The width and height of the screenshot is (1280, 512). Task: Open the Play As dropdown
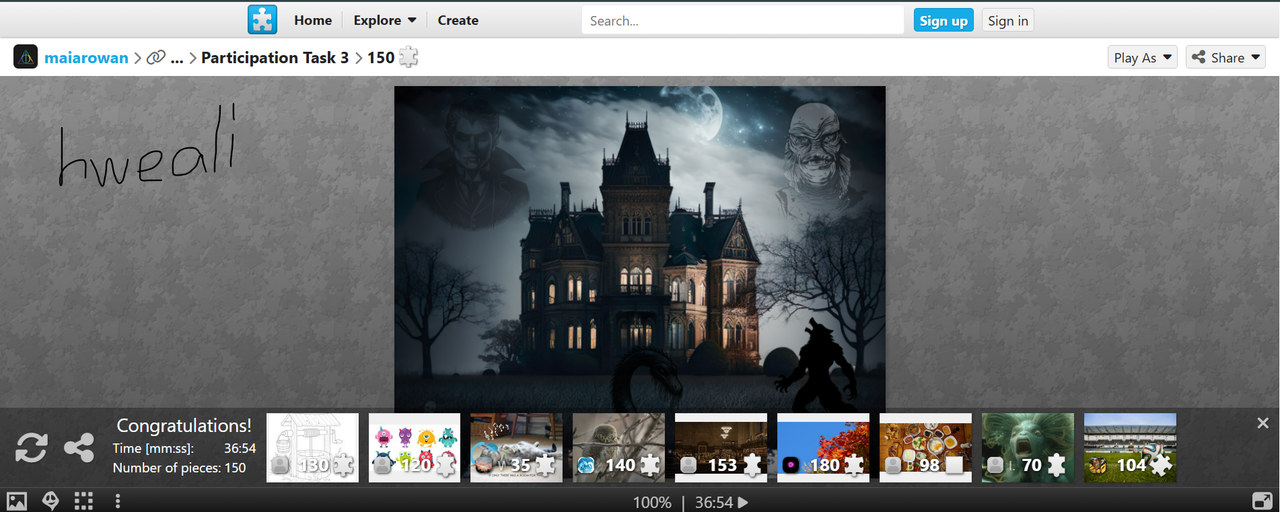coord(1142,57)
